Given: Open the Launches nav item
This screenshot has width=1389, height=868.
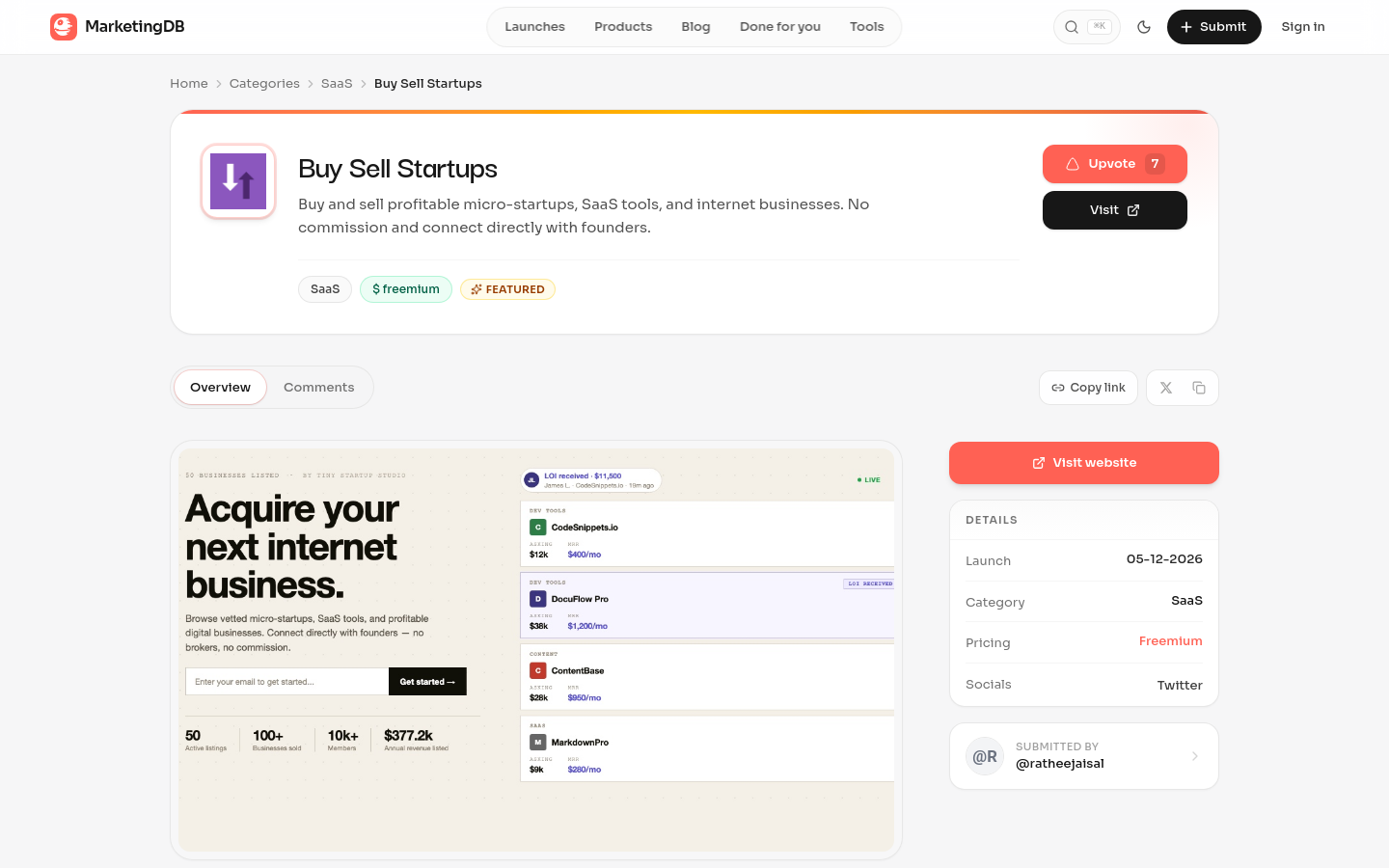Looking at the screenshot, I should 534,27.
